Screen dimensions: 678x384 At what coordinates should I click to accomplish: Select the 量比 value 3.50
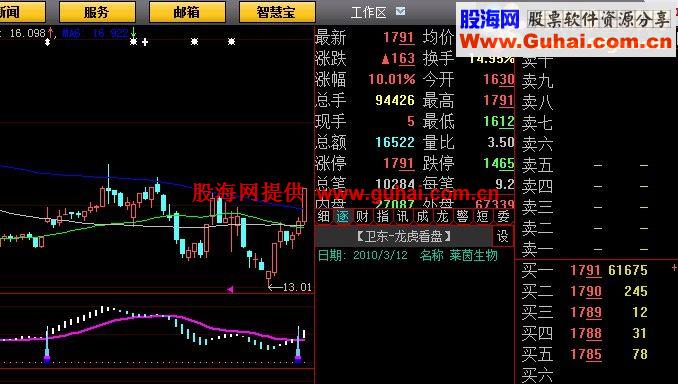(501, 142)
